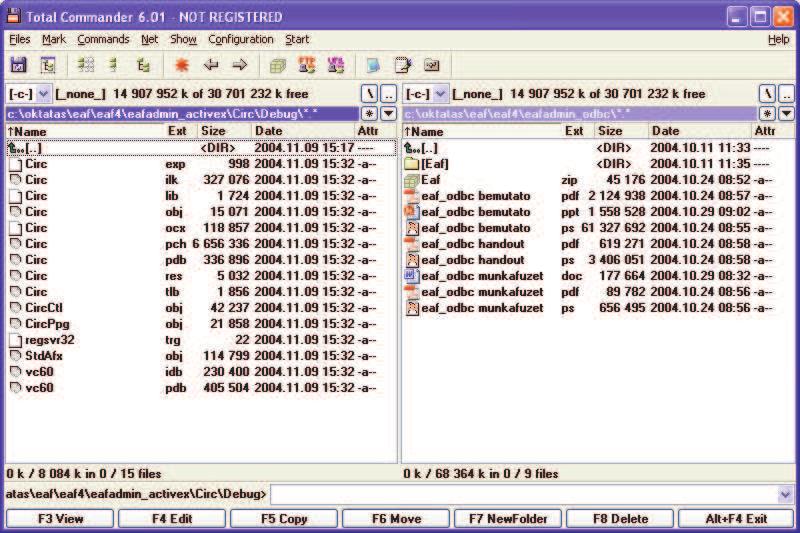The height and width of the screenshot is (533, 800).
Task: Open the directory tree toolbar icon
Action: coord(48,65)
